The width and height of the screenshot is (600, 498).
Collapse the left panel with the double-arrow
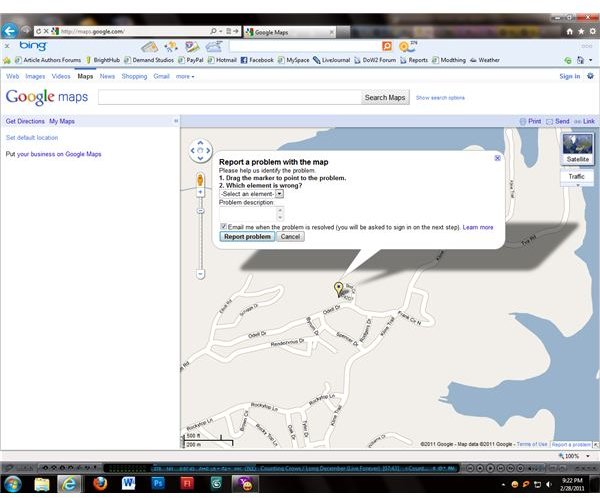(176, 121)
